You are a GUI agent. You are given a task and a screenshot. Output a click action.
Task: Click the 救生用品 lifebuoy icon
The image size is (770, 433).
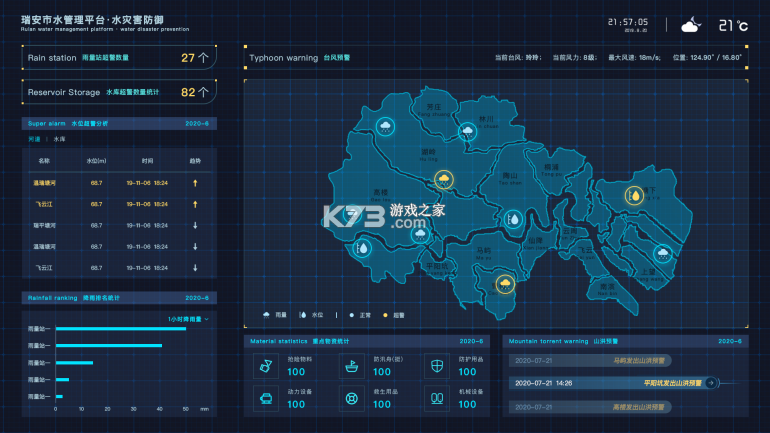(352, 398)
